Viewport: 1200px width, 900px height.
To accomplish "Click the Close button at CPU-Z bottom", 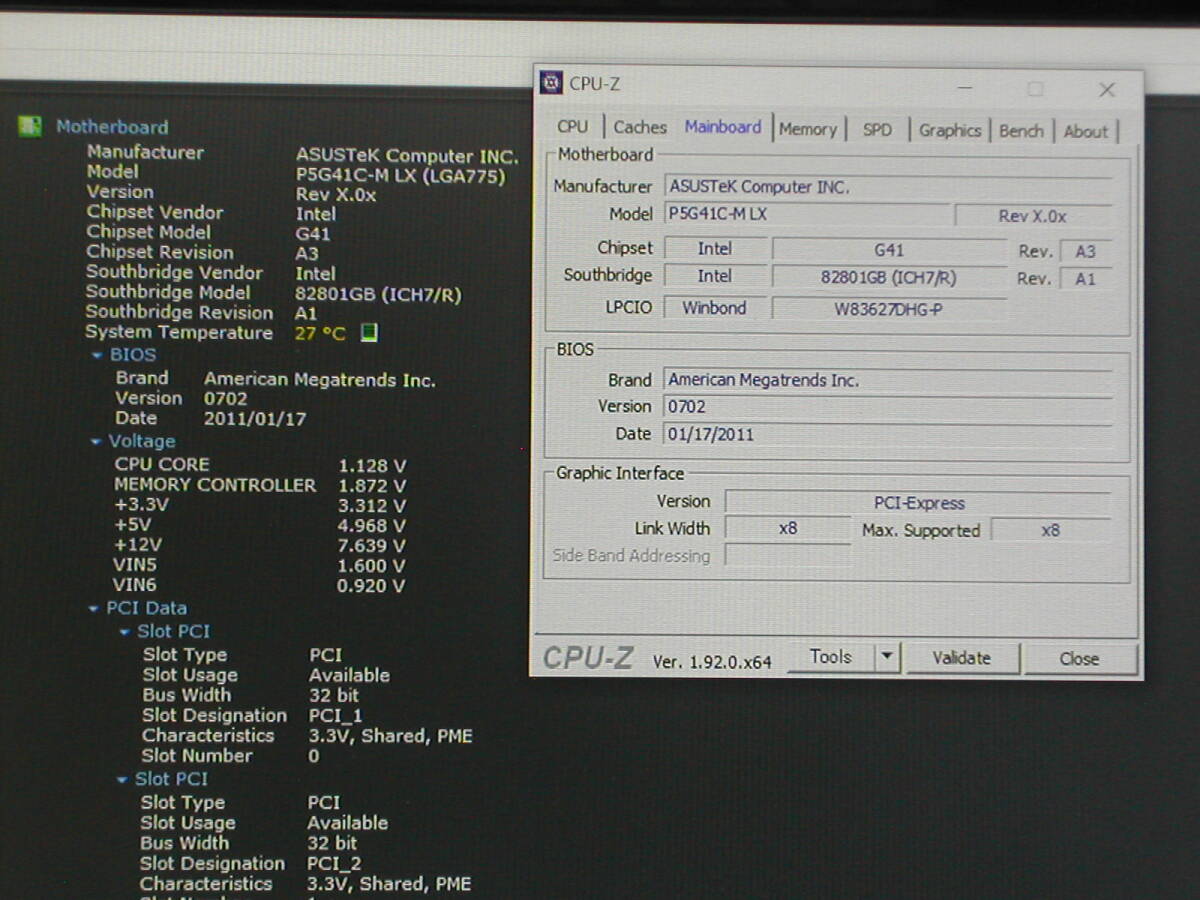I will pyautogui.click(x=1080, y=659).
